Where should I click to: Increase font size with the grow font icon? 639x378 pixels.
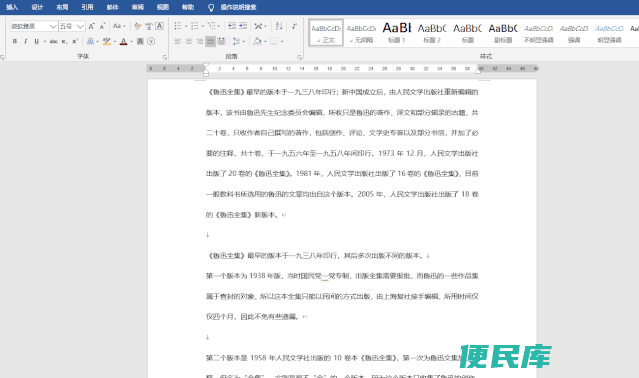[x=91, y=26]
